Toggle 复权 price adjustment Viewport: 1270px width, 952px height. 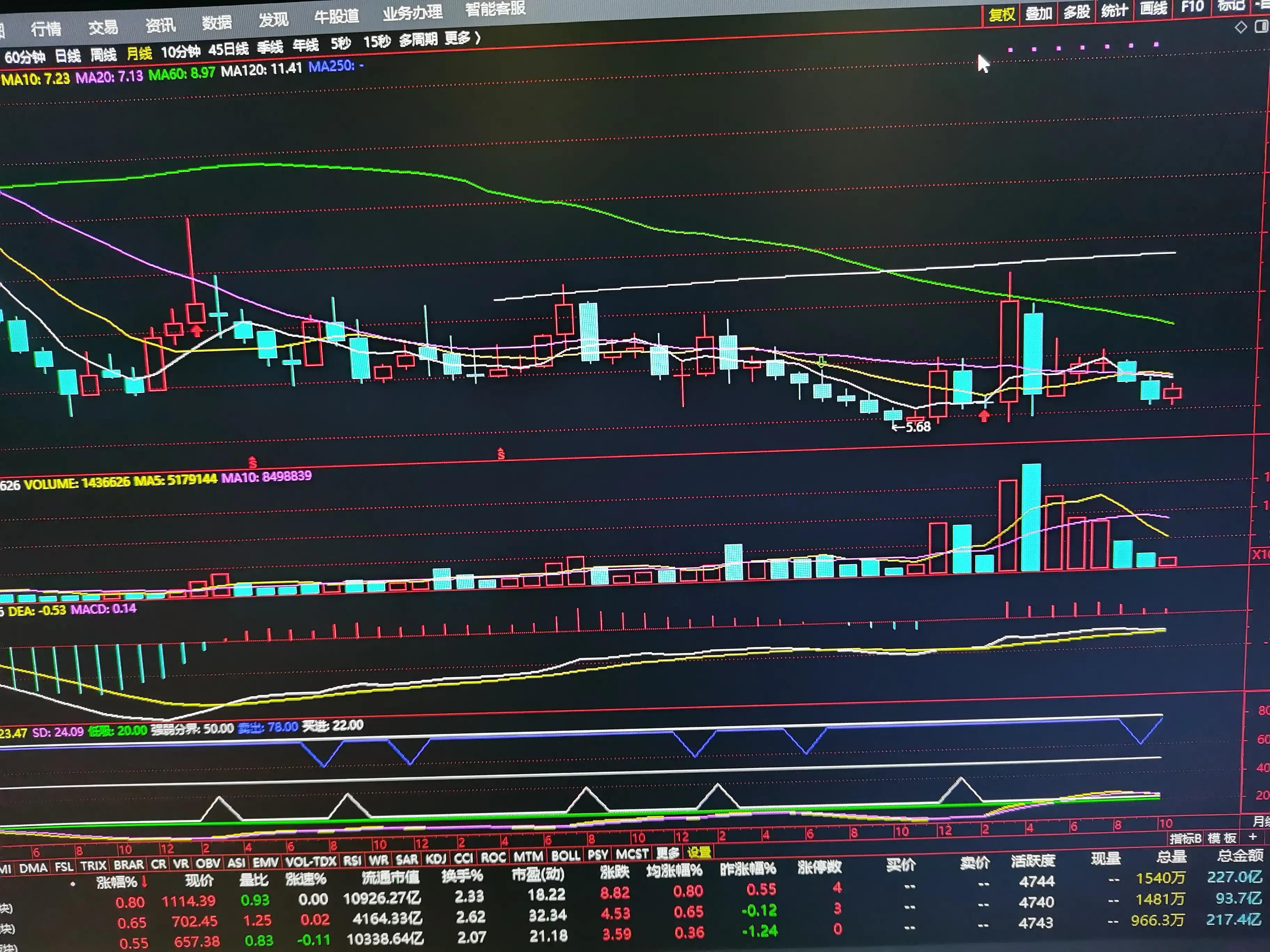1002,15
